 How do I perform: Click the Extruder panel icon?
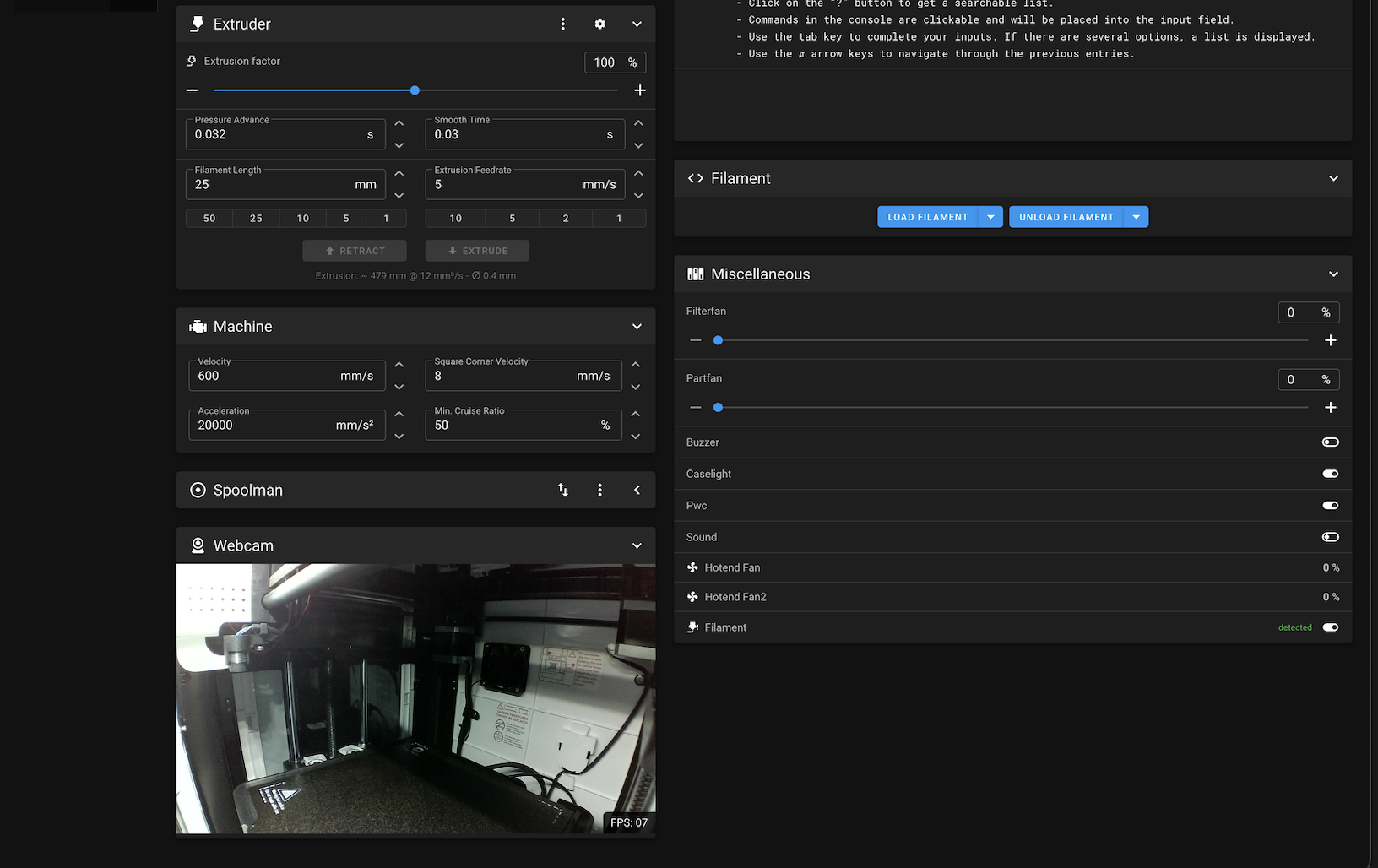click(x=198, y=24)
